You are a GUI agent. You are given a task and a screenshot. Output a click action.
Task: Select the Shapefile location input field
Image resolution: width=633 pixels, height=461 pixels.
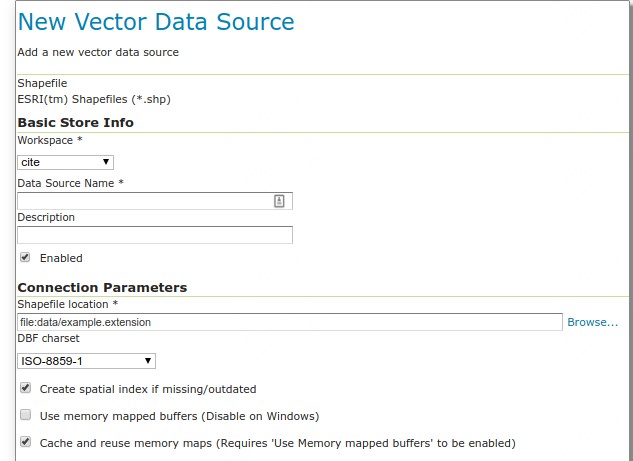[x=290, y=322]
